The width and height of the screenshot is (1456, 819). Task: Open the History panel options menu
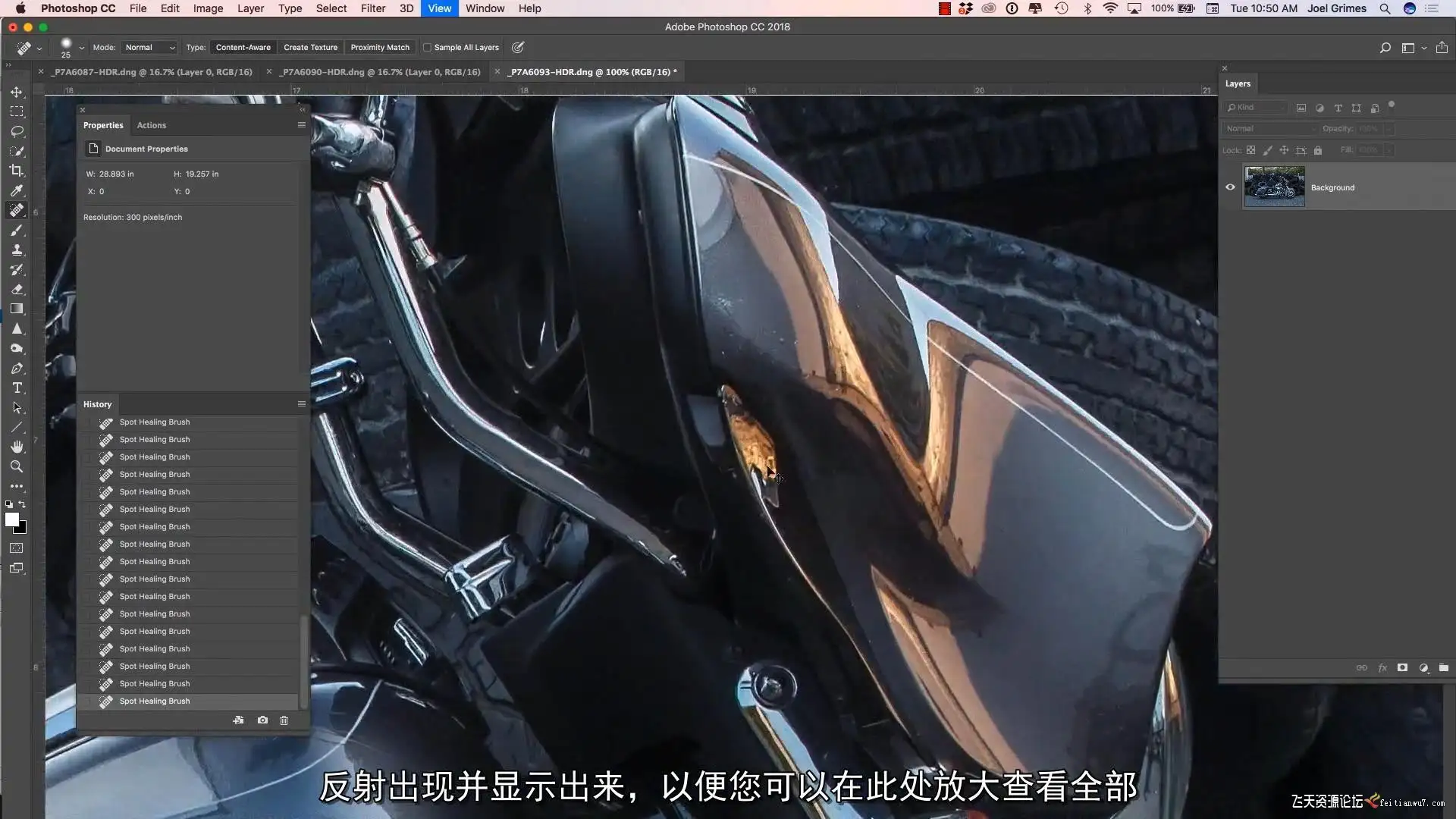301,404
